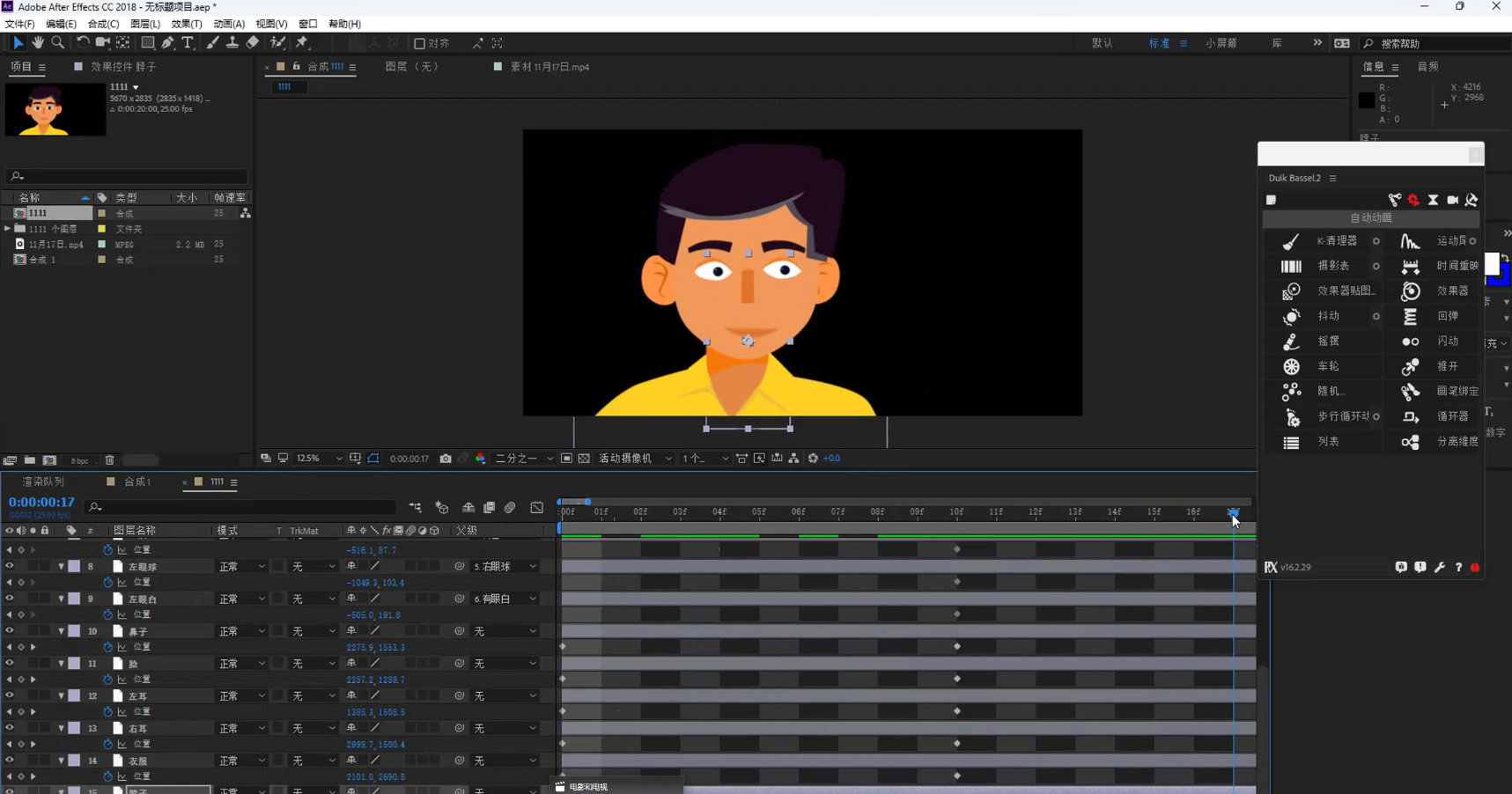Viewport: 1512px width, 794px height.
Task: Open the 12.5% zoom level dropdown
Action: pyautogui.click(x=319, y=459)
